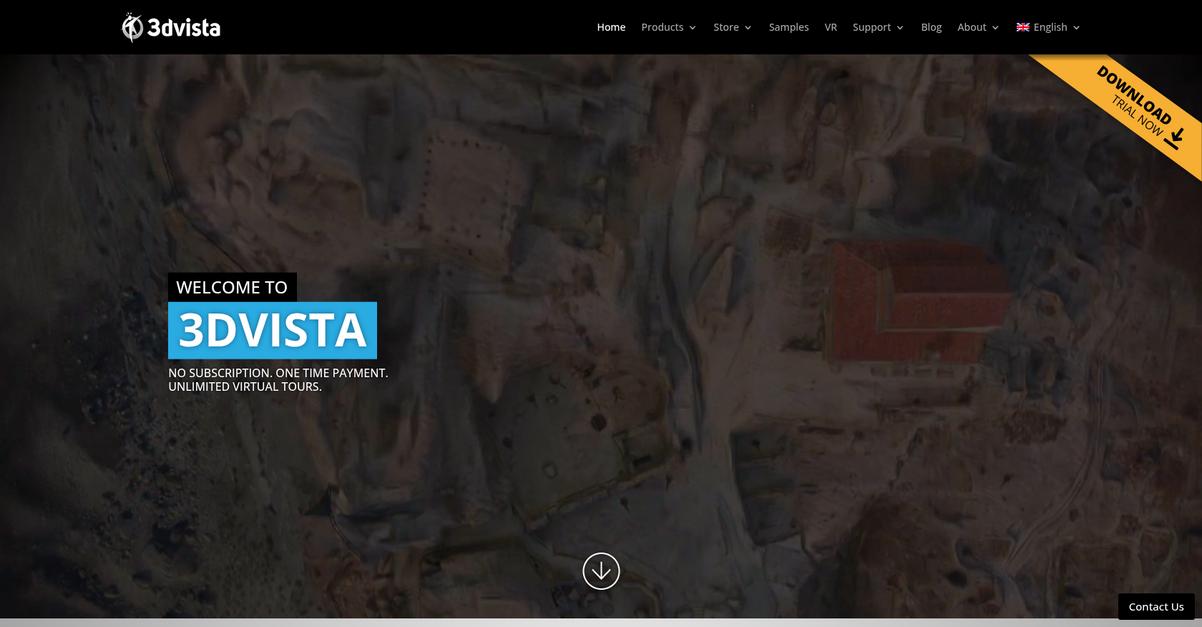Click the 3dvista logo

point(171,27)
